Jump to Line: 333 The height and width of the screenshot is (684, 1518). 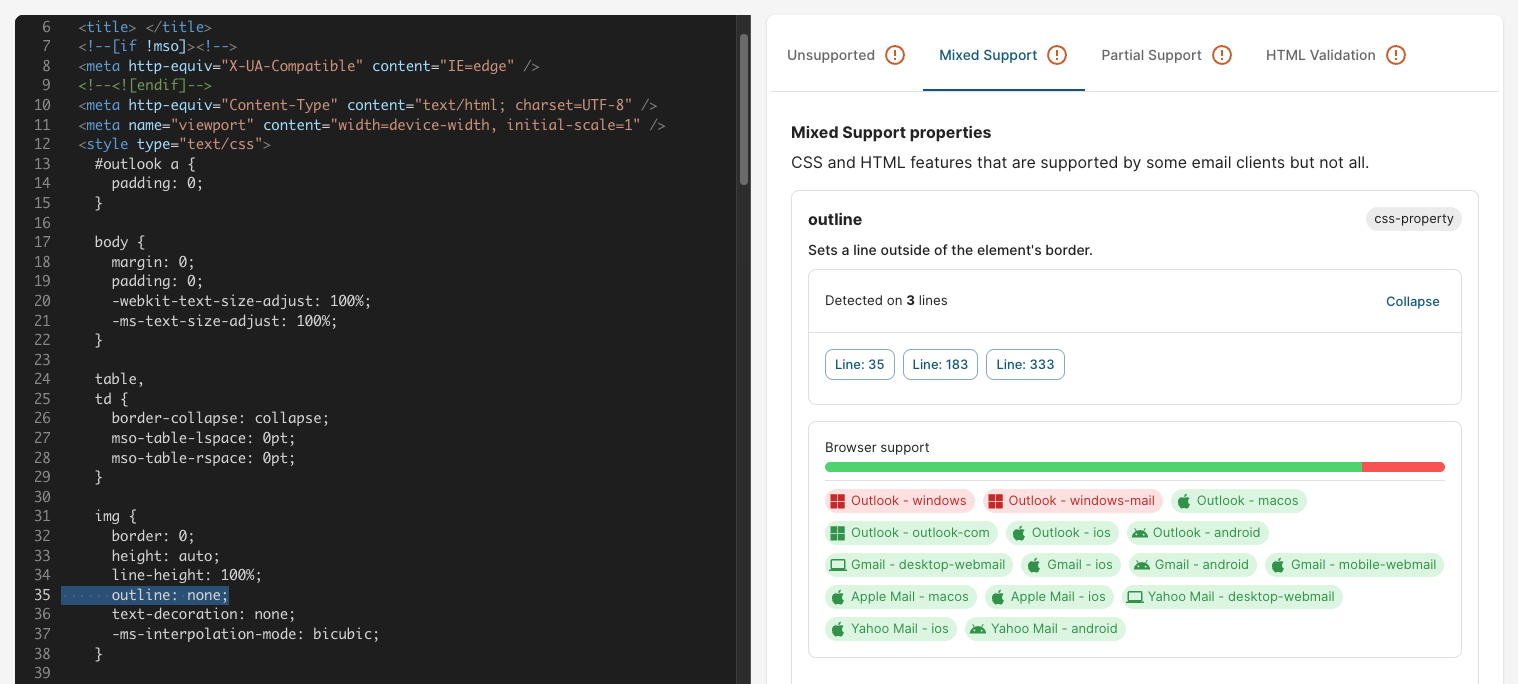pyautogui.click(x=1025, y=364)
